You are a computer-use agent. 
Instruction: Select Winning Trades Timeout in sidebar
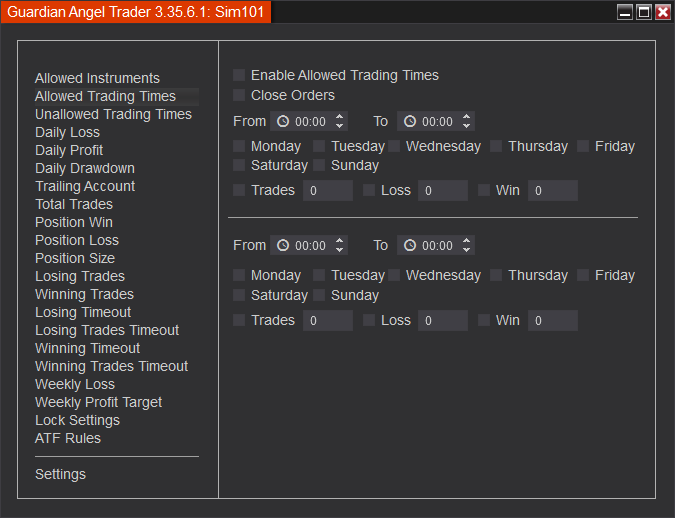coord(111,366)
